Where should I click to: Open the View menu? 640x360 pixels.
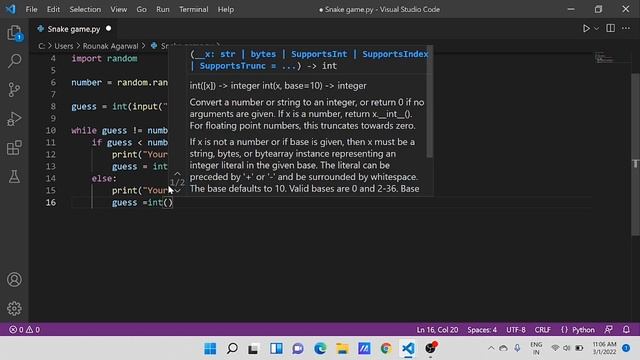coord(118,9)
